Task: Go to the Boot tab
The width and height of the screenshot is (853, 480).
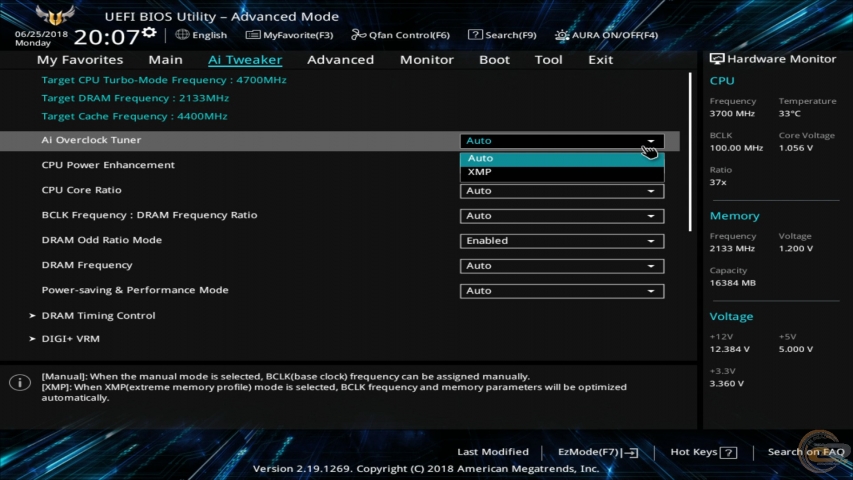Action: click(494, 59)
